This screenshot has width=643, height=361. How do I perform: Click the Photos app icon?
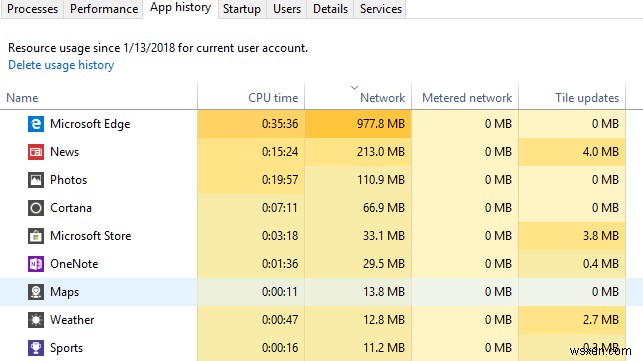click(x=36, y=180)
